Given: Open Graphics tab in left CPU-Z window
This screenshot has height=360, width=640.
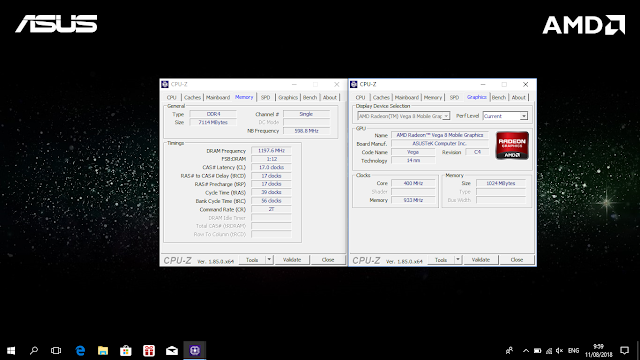Looking at the screenshot, I should coord(288,97).
